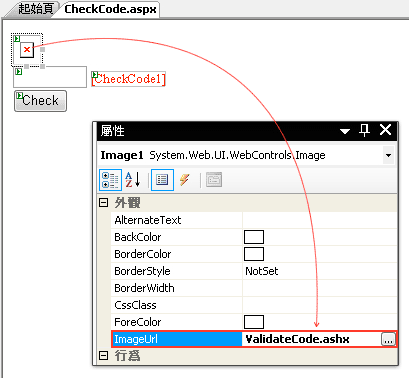Select the BorderWidth property
The image size is (409, 378).
tap(144, 288)
